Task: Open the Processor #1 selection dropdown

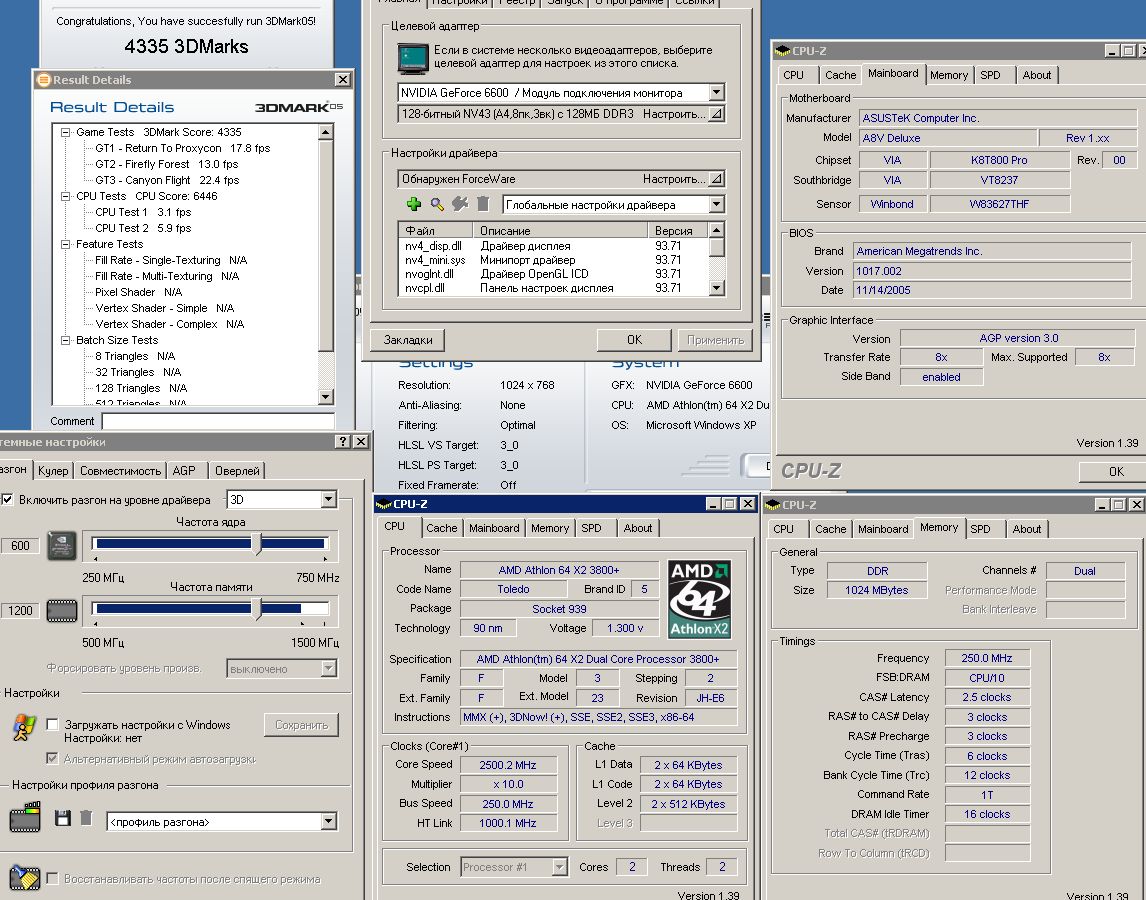Action: tap(560, 867)
